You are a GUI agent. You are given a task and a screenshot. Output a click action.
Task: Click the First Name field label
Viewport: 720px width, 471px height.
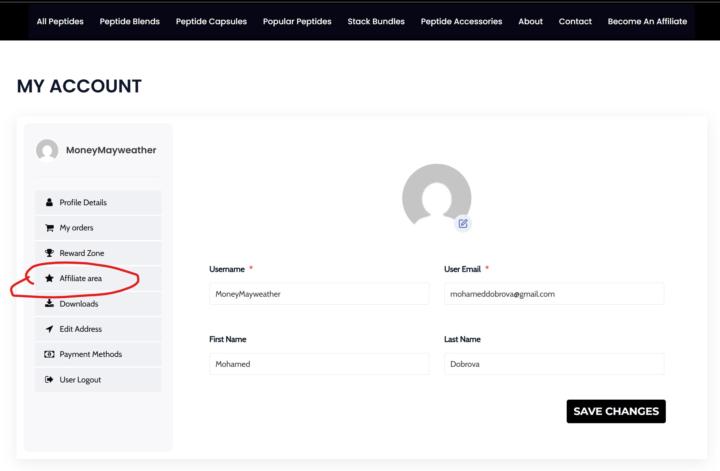(228, 339)
